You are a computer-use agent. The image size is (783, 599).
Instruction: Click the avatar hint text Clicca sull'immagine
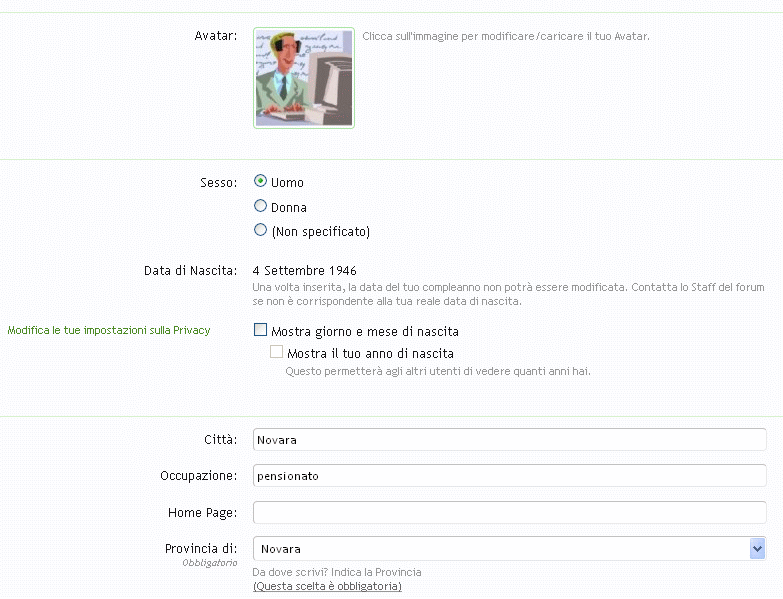tap(506, 36)
